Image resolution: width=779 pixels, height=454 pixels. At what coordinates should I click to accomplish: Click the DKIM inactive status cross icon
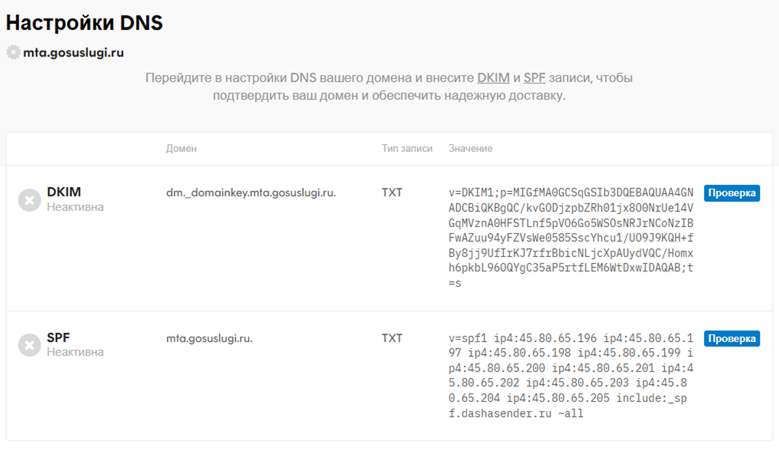tap(30, 199)
